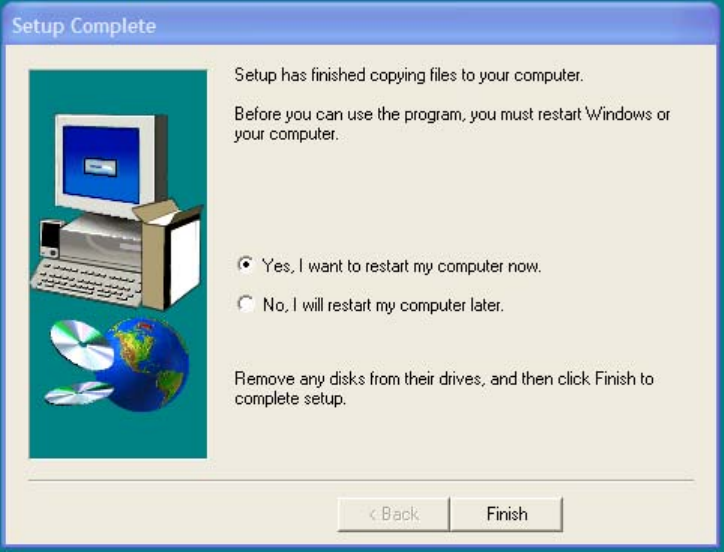Click the upper CD disc beside the globe
Viewport: 724px width, 552px height.
coord(82,344)
